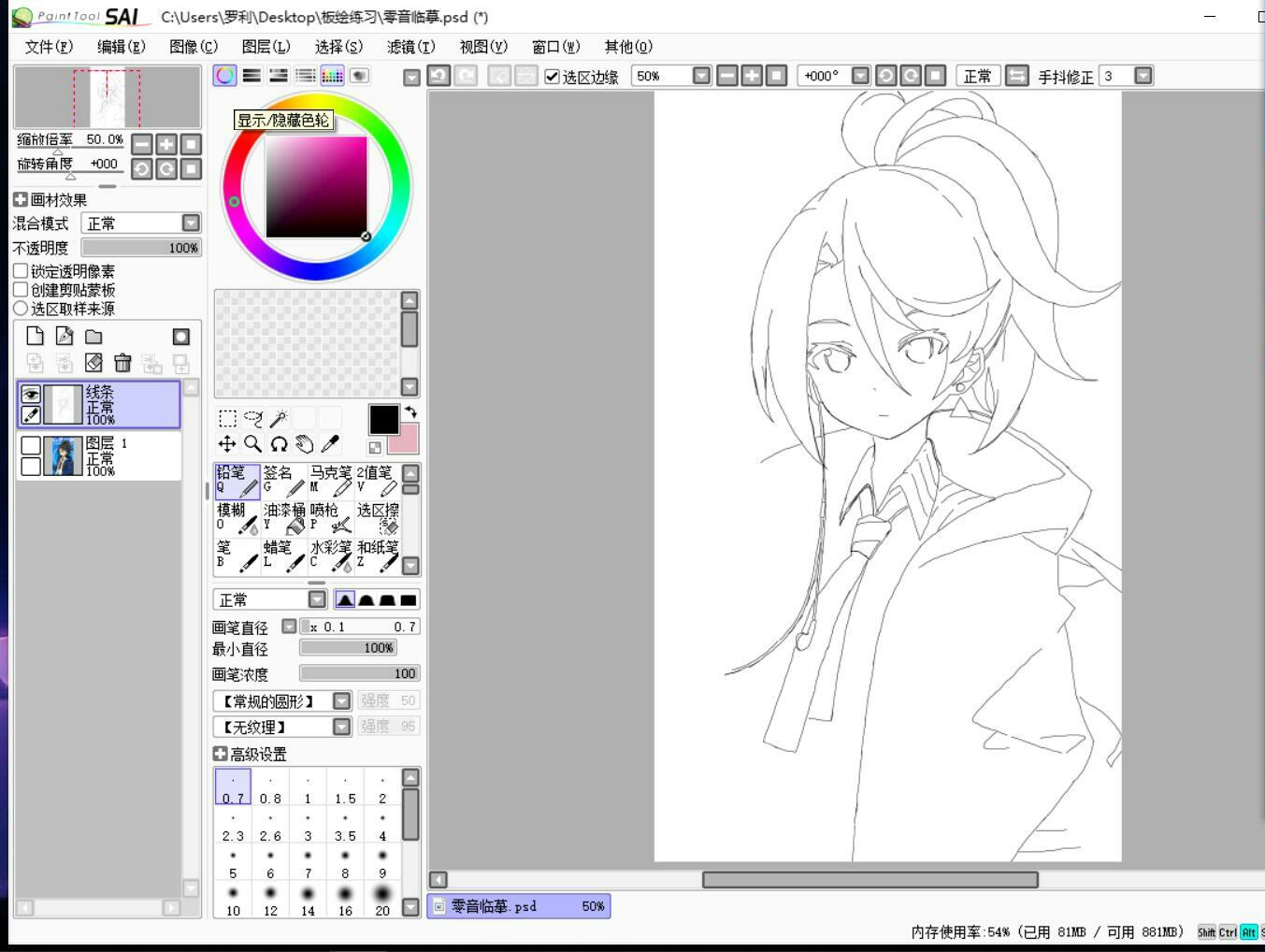This screenshot has height=952, width=1265.
Task: Choose the 模糊 blur tool
Action: [x=237, y=518]
